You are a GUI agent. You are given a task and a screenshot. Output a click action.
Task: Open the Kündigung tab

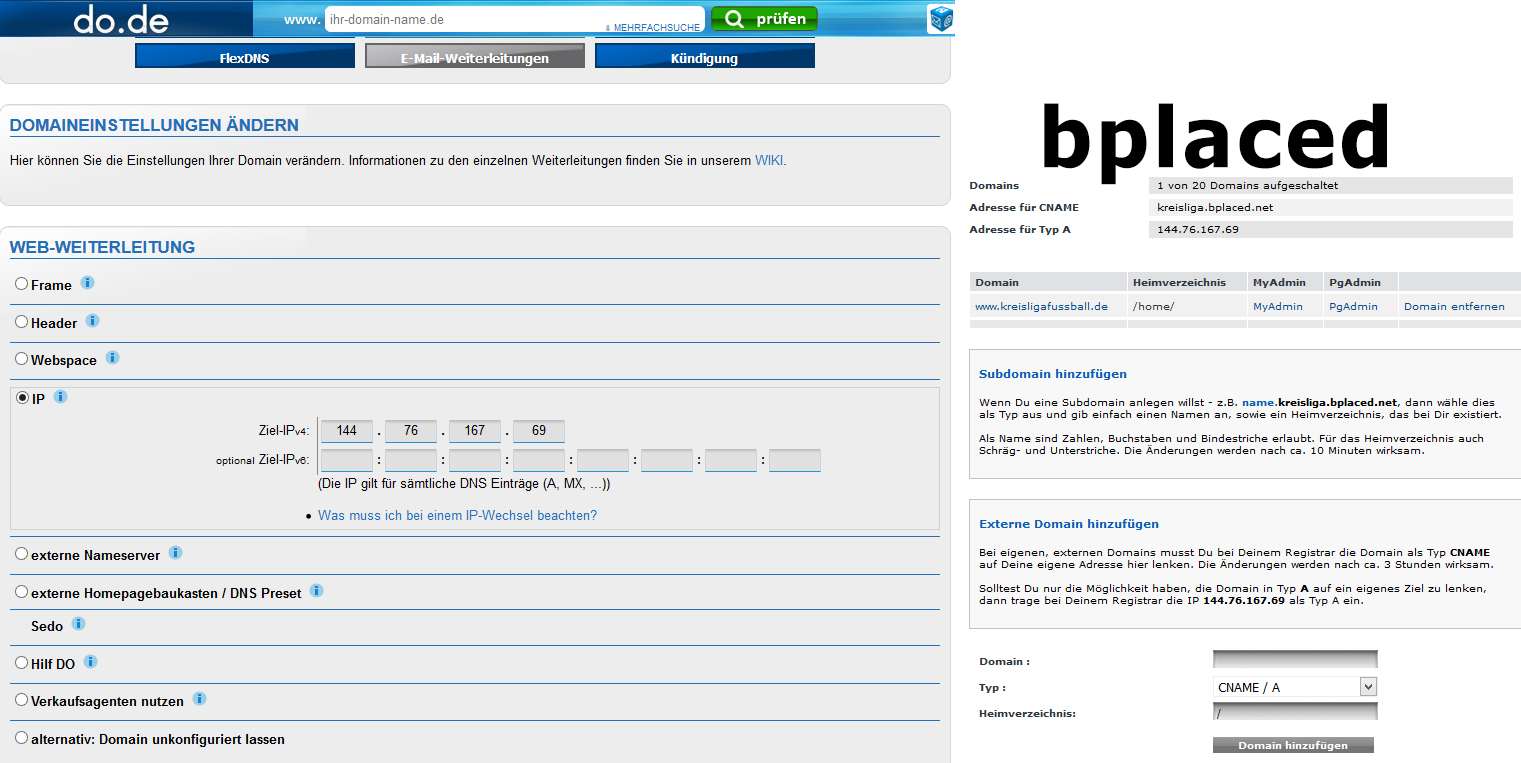point(705,57)
